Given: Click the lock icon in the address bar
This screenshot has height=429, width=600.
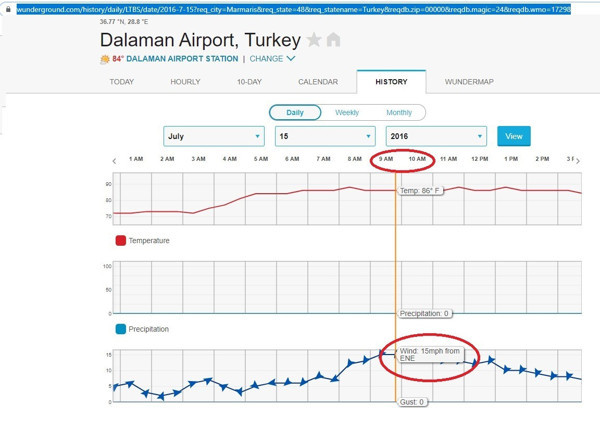Looking at the screenshot, I should (8, 9).
